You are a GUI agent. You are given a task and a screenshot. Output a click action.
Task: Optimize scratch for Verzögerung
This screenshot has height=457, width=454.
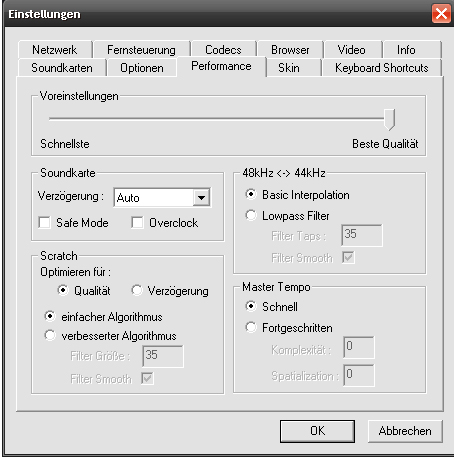point(137,290)
